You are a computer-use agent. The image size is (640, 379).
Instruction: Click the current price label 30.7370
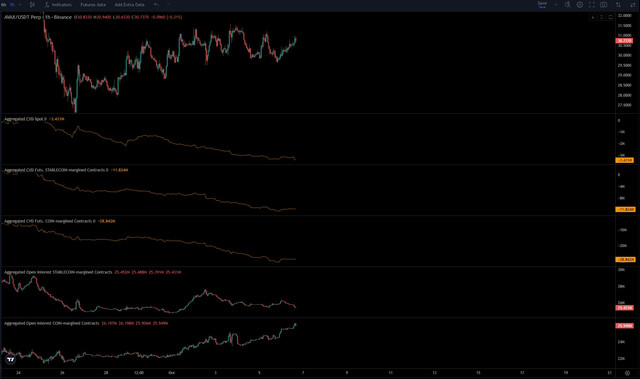coord(624,41)
